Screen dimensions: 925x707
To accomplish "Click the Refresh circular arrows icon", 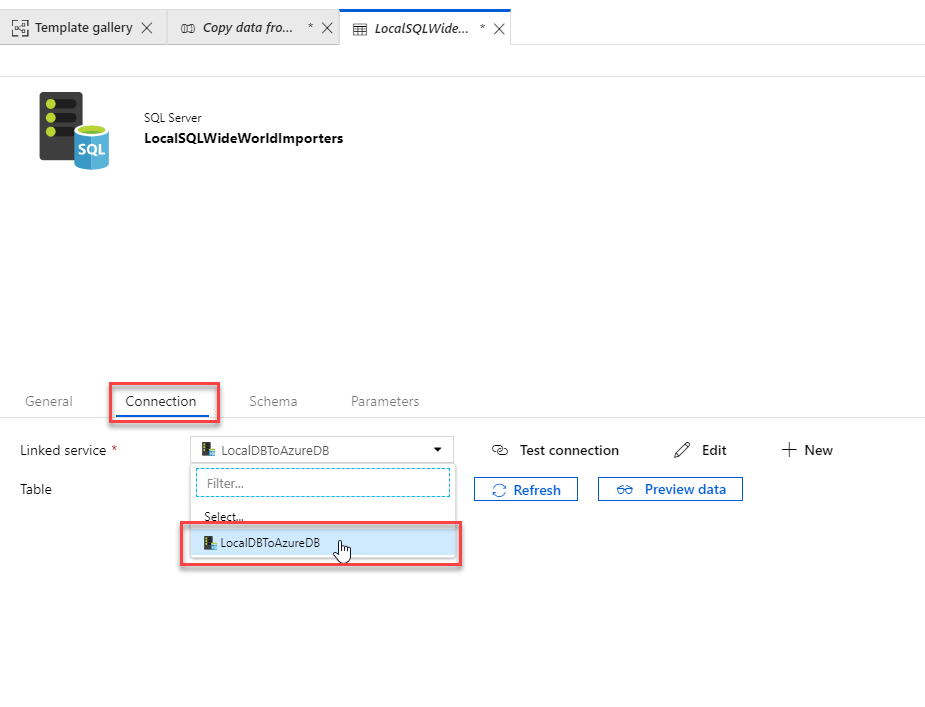I will (x=499, y=490).
